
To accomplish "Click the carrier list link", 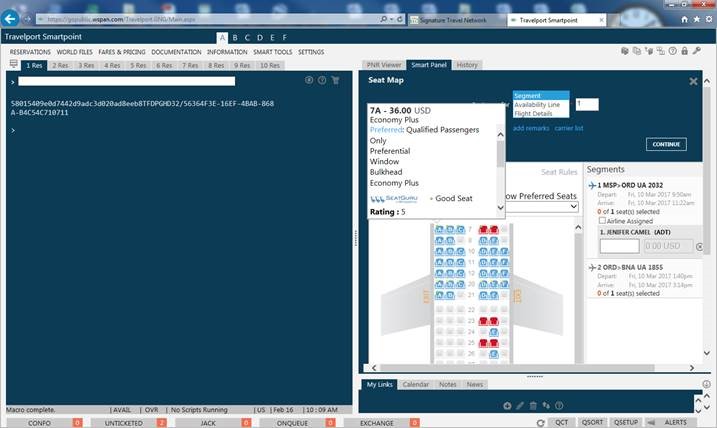I will (569, 128).
